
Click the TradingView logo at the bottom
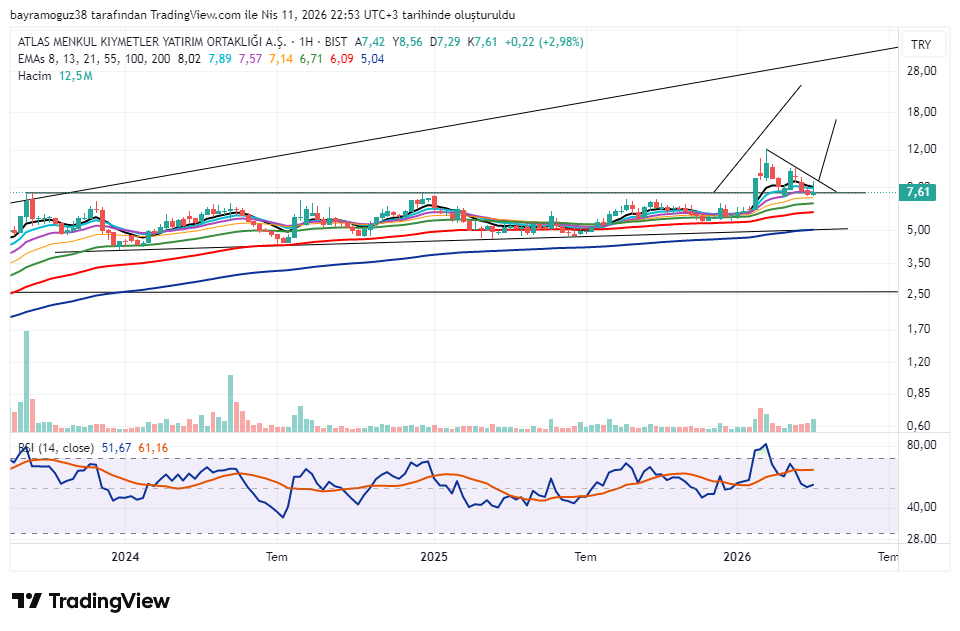(91, 601)
